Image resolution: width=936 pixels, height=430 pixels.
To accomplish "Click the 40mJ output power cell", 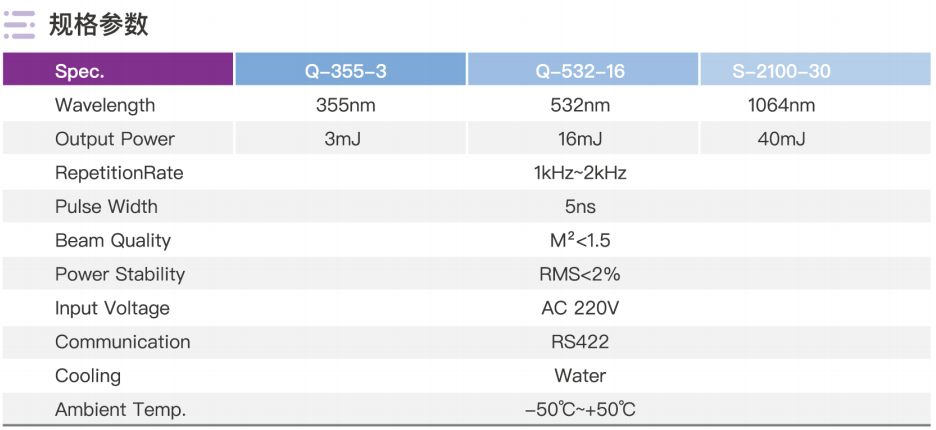I will [x=815, y=139].
